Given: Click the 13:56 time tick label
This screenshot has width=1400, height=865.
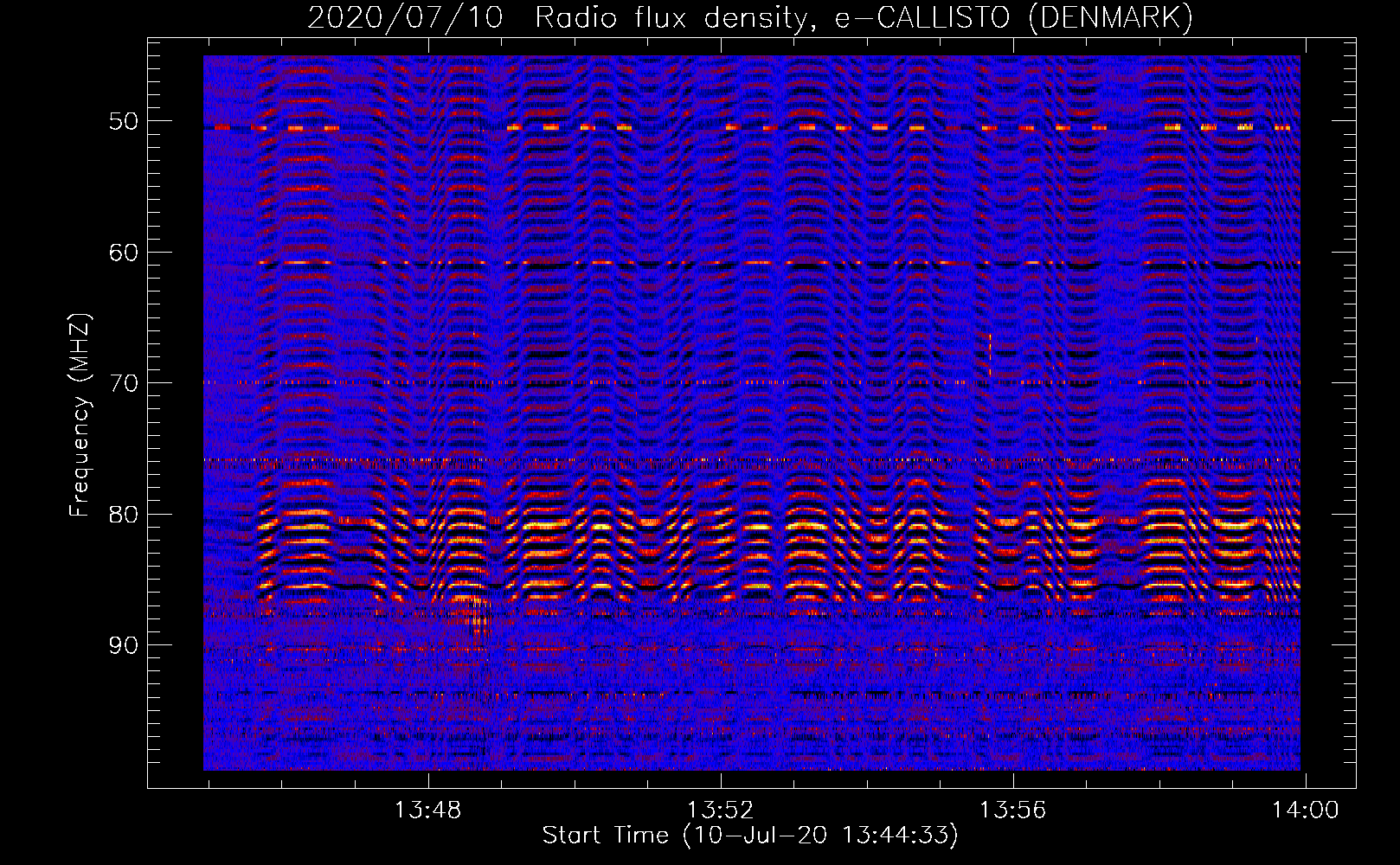Looking at the screenshot, I should 1012,810.
